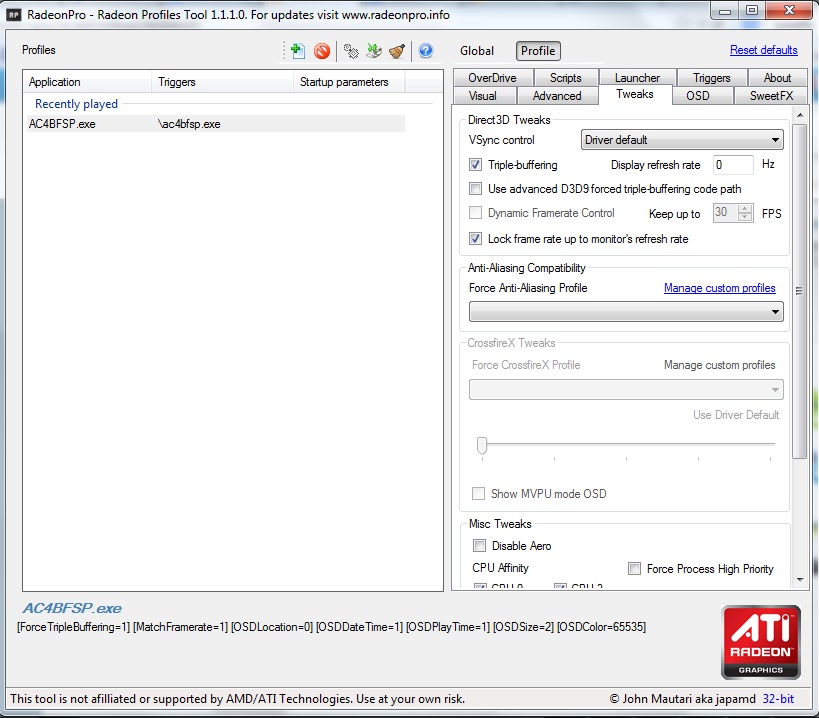Click the Reset defaults link
This screenshot has height=718, width=819.
coord(763,50)
